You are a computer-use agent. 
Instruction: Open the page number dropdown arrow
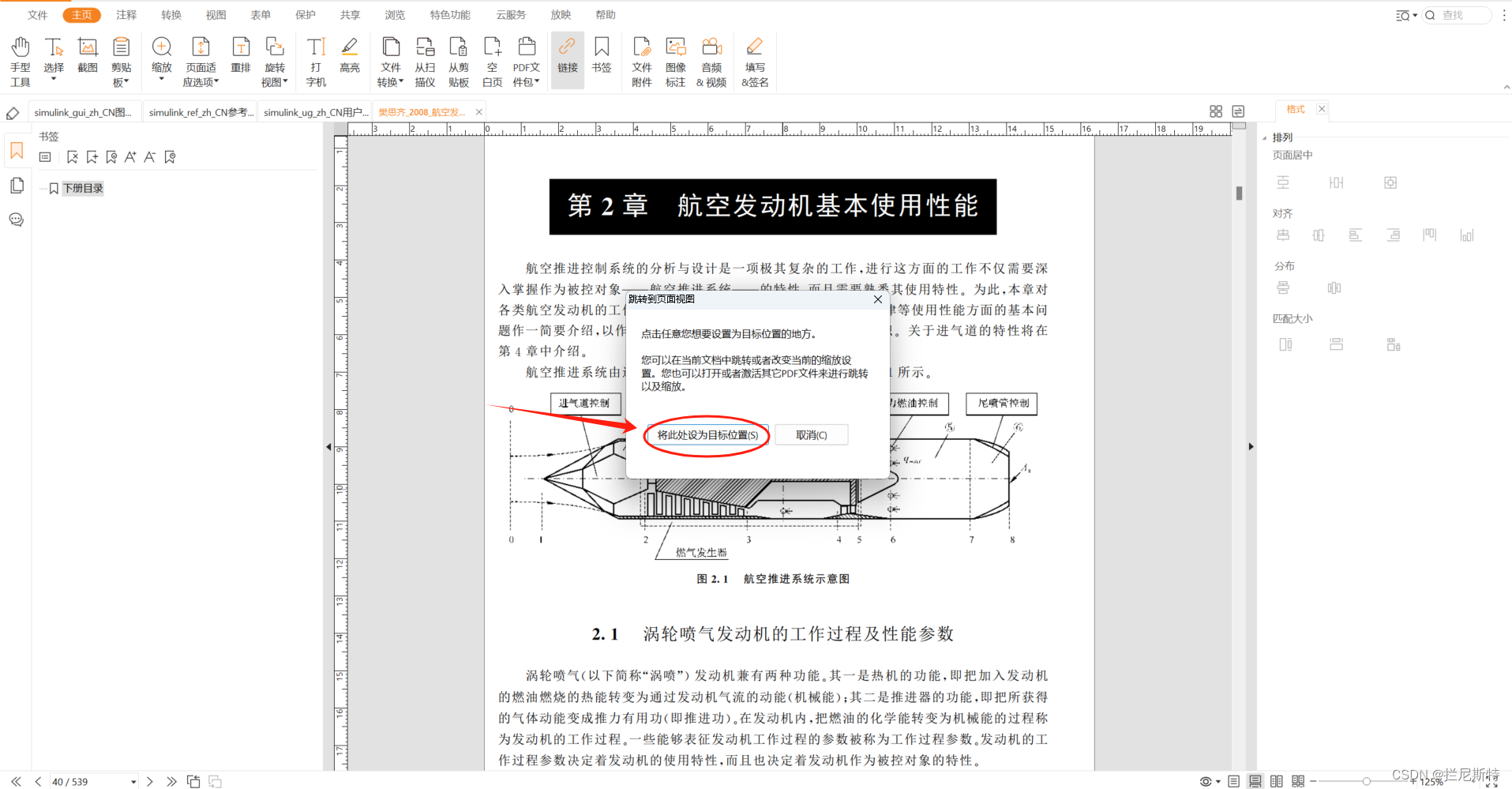(x=133, y=782)
